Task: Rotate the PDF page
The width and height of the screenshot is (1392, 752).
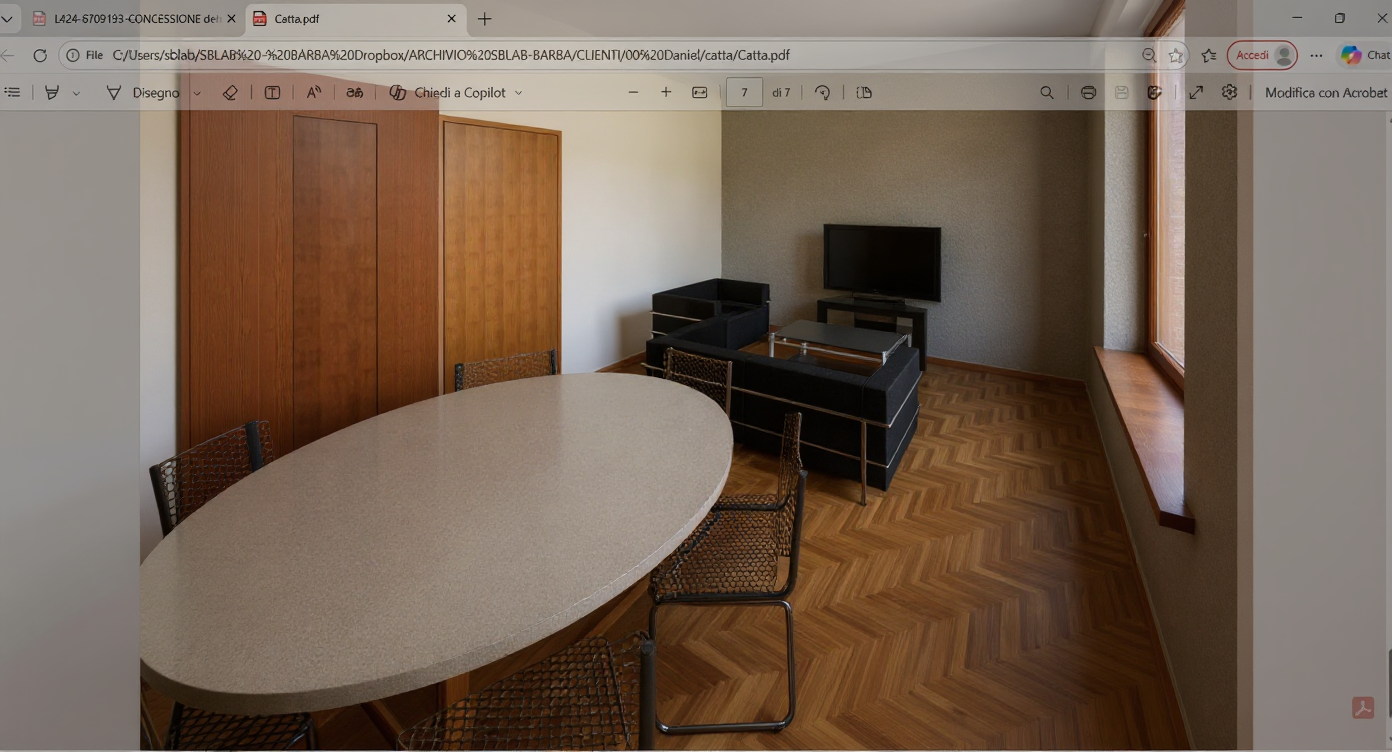Action: (822, 92)
